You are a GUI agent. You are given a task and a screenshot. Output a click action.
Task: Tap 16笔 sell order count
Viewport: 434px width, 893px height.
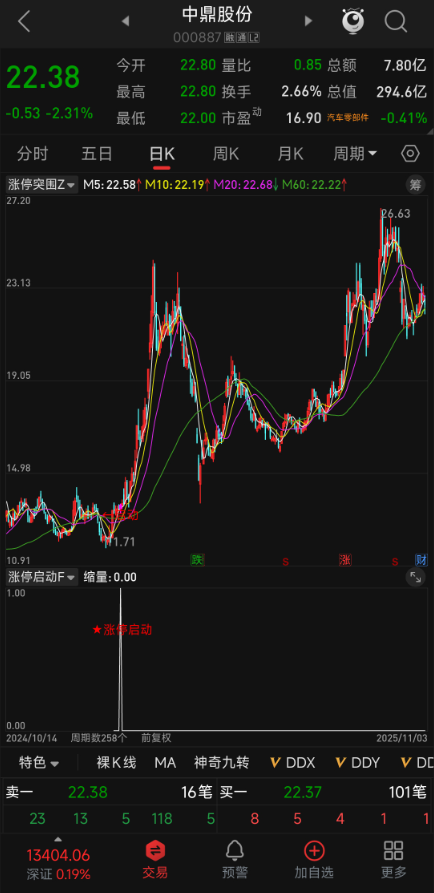click(196, 792)
